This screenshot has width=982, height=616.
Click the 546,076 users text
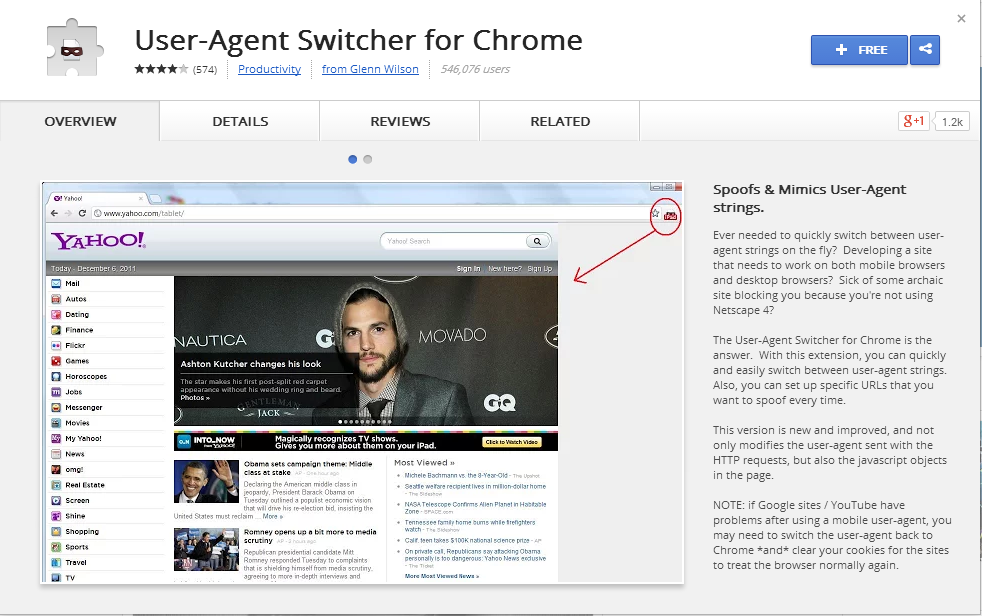point(475,69)
